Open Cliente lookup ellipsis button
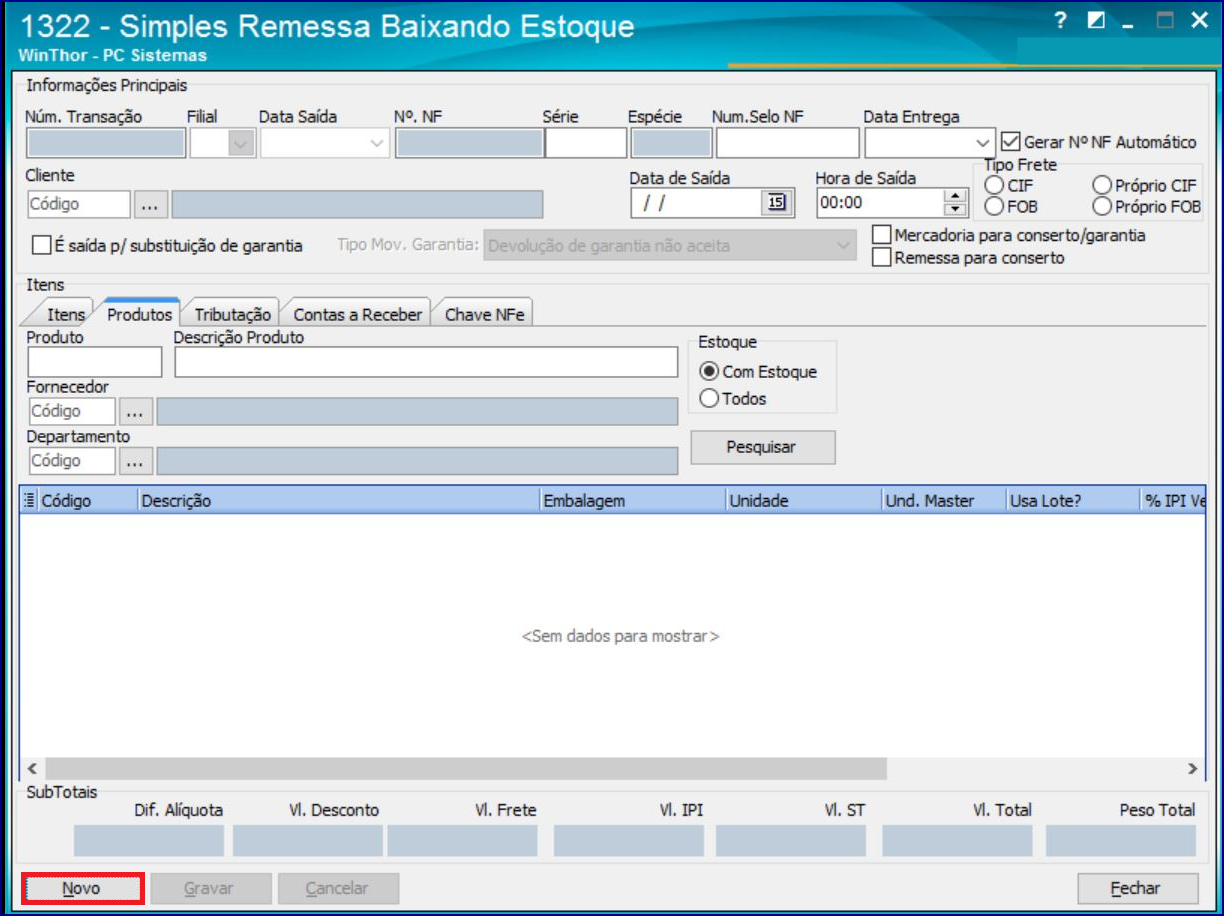 coord(150,204)
